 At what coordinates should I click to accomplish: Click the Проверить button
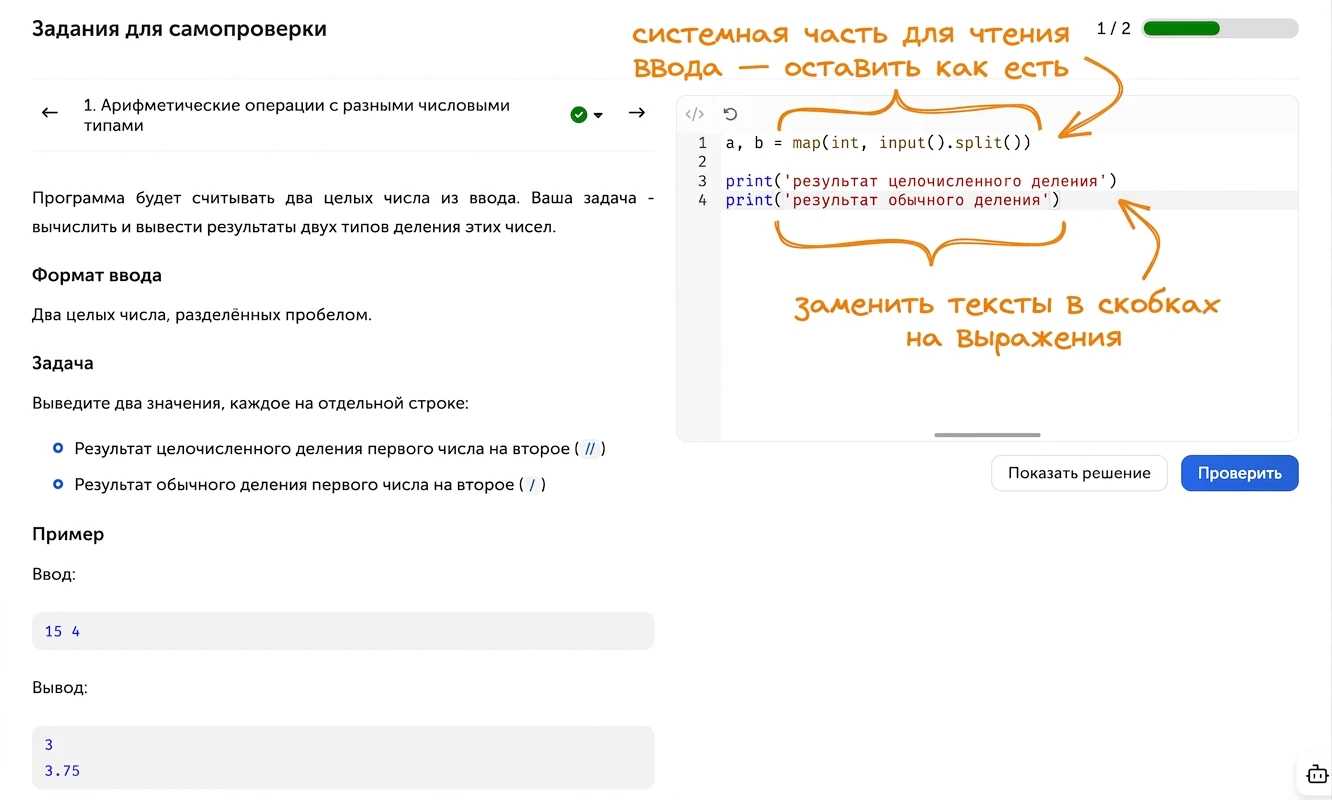(x=1239, y=473)
